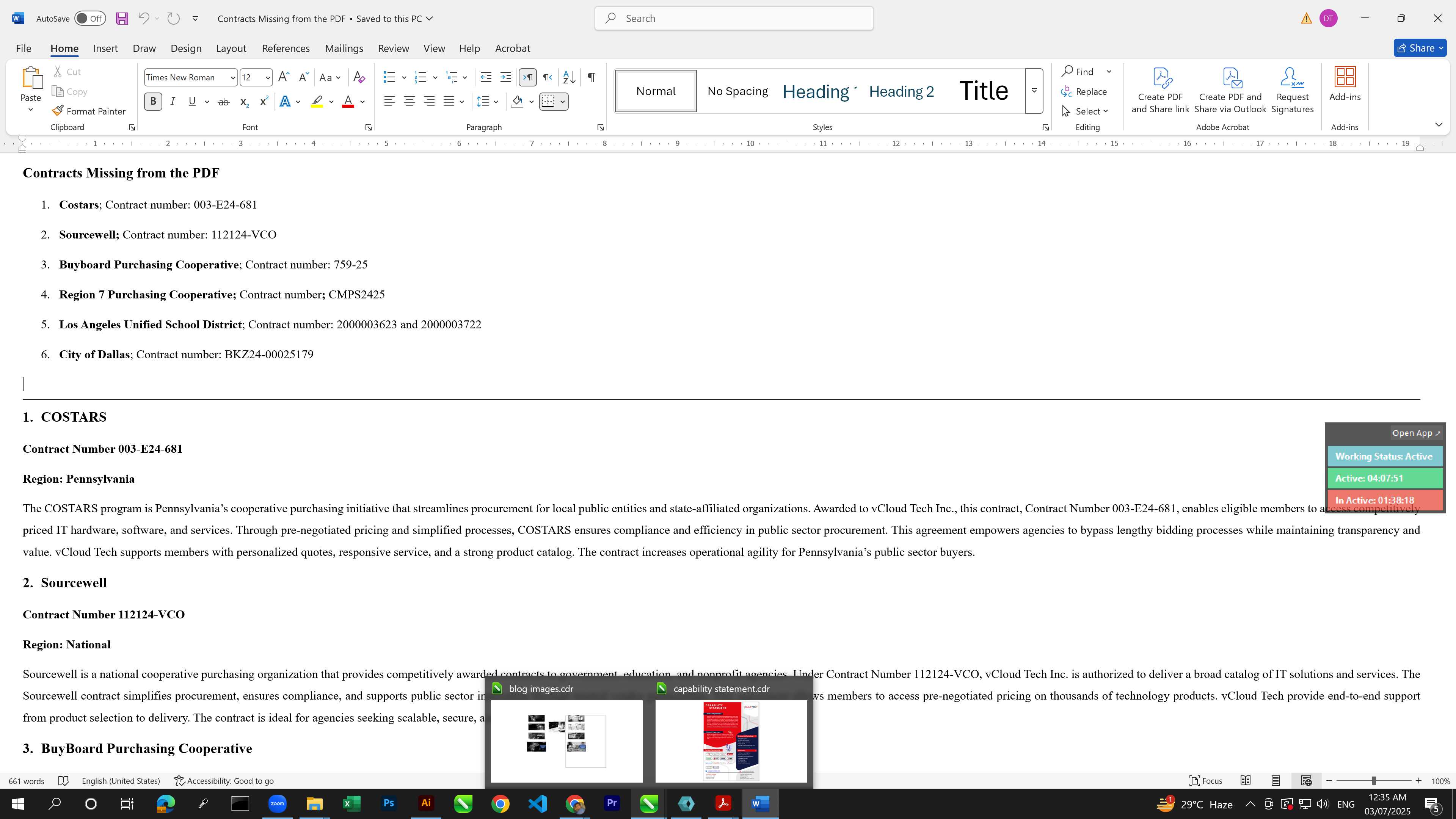Screen dimensions: 1456x819
Task: Increase indent
Action: tap(506, 77)
